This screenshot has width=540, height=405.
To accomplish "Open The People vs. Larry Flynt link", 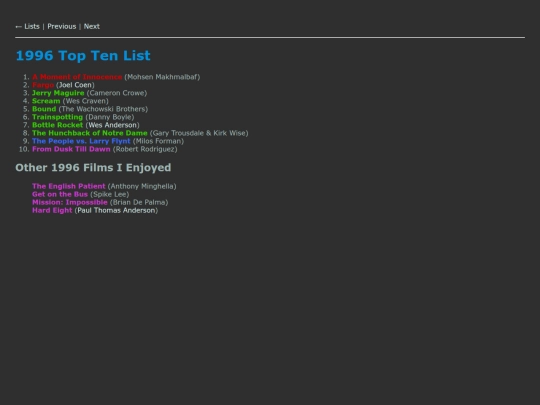I will click(x=81, y=141).
